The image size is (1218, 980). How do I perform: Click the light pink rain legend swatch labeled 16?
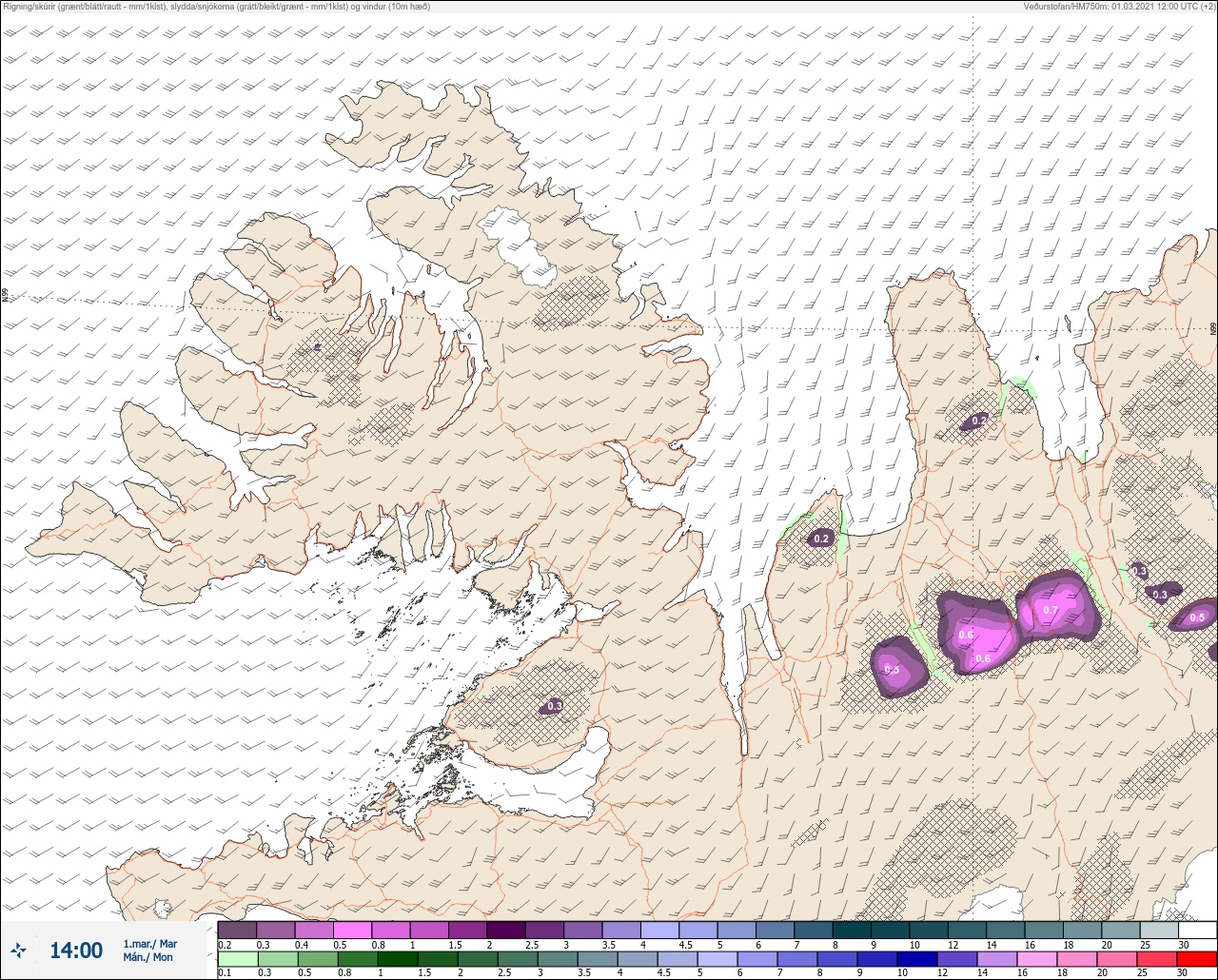tap(1037, 958)
